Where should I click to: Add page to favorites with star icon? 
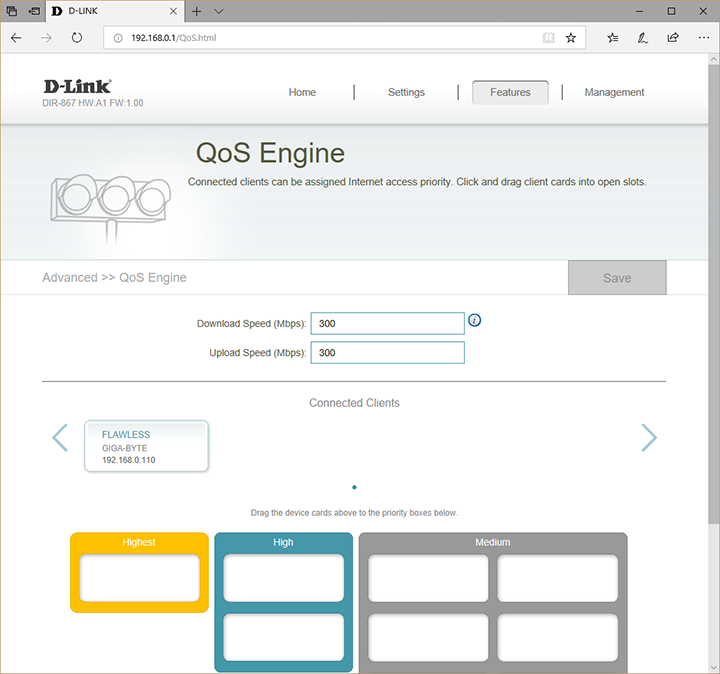click(571, 38)
